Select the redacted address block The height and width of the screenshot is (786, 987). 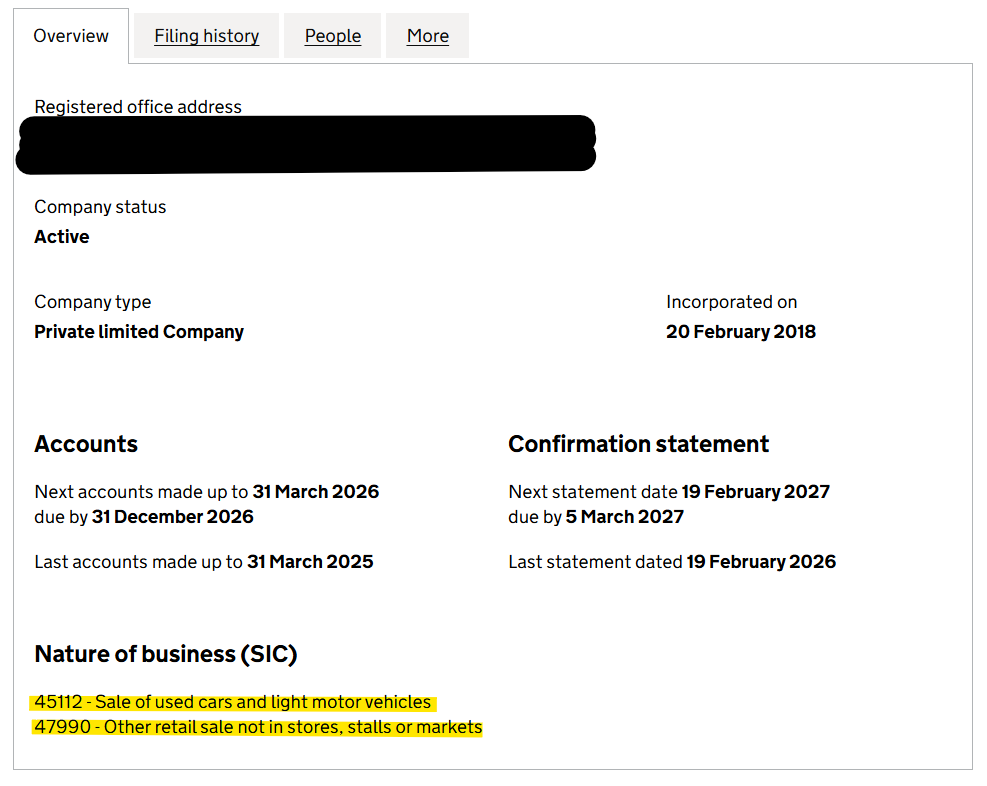point(304,144)
